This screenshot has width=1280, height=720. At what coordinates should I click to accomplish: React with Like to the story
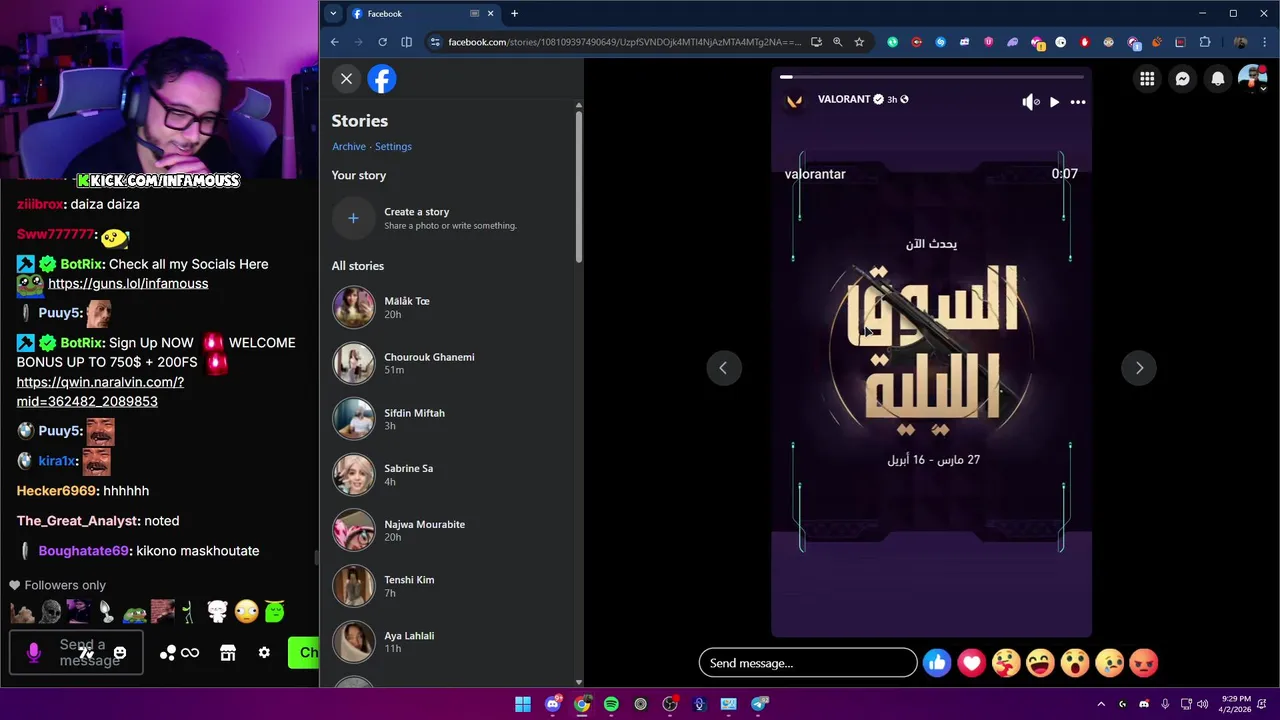coord(937,662)
